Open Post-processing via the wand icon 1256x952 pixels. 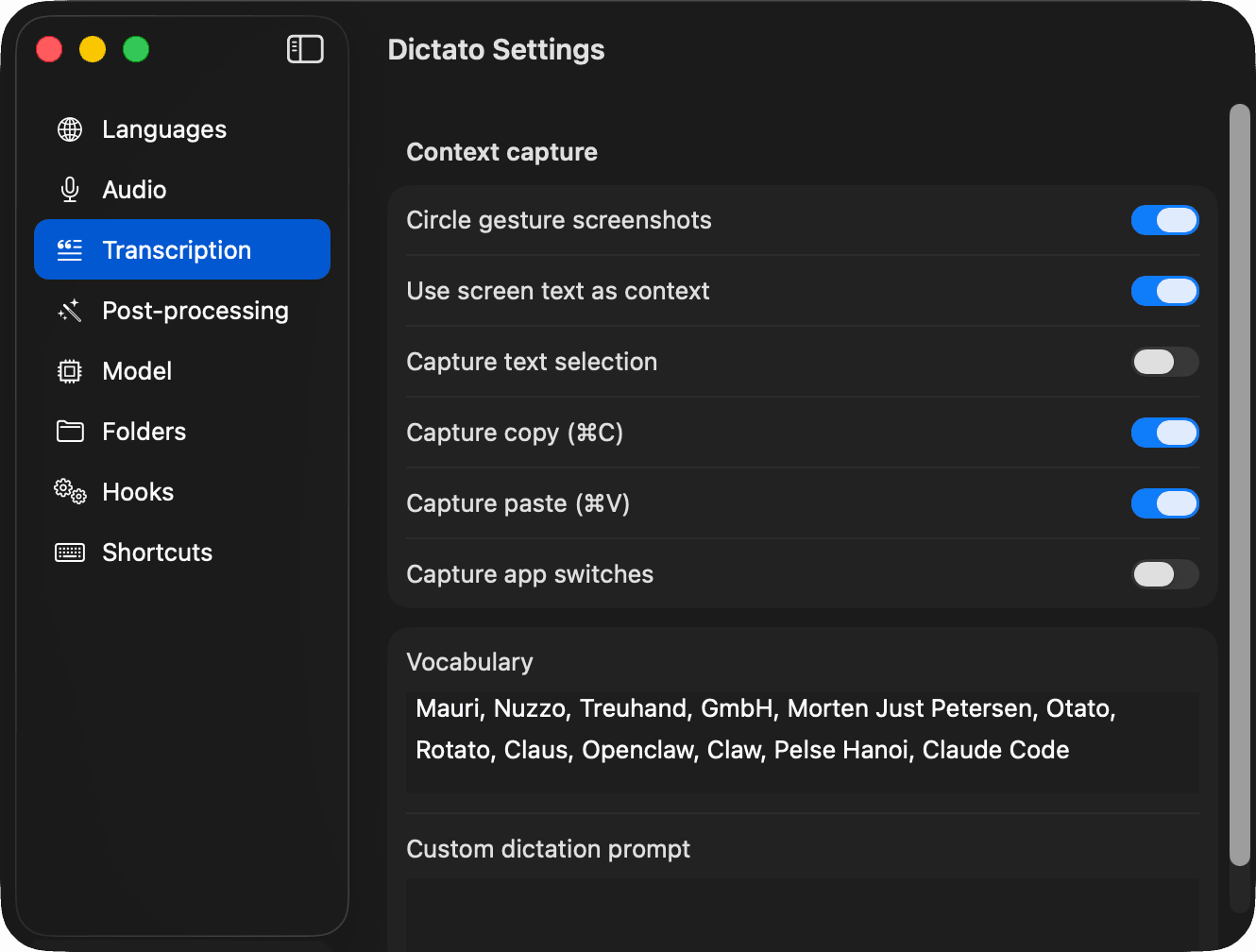coord(69,310)
